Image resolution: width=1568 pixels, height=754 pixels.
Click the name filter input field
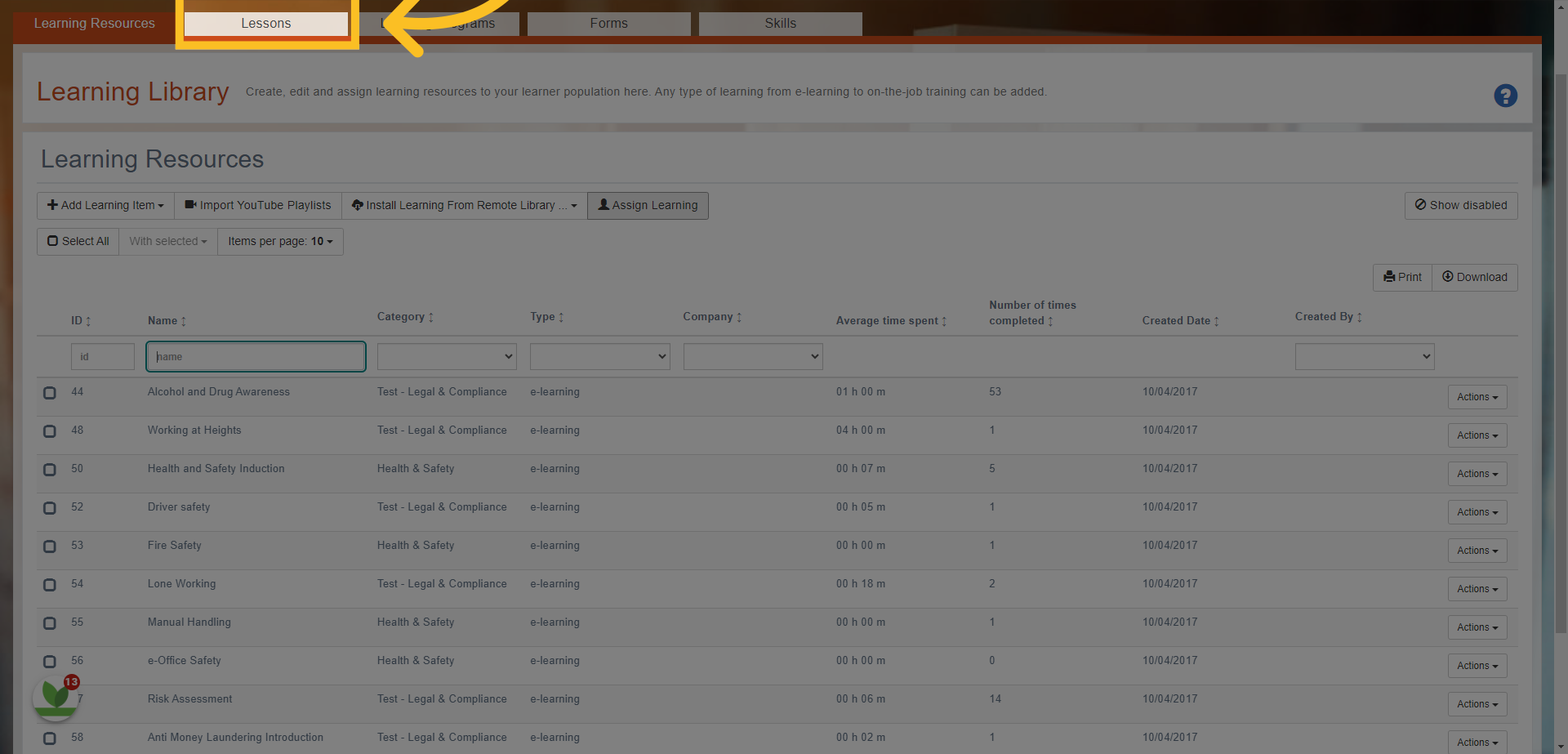click(256, 356)
